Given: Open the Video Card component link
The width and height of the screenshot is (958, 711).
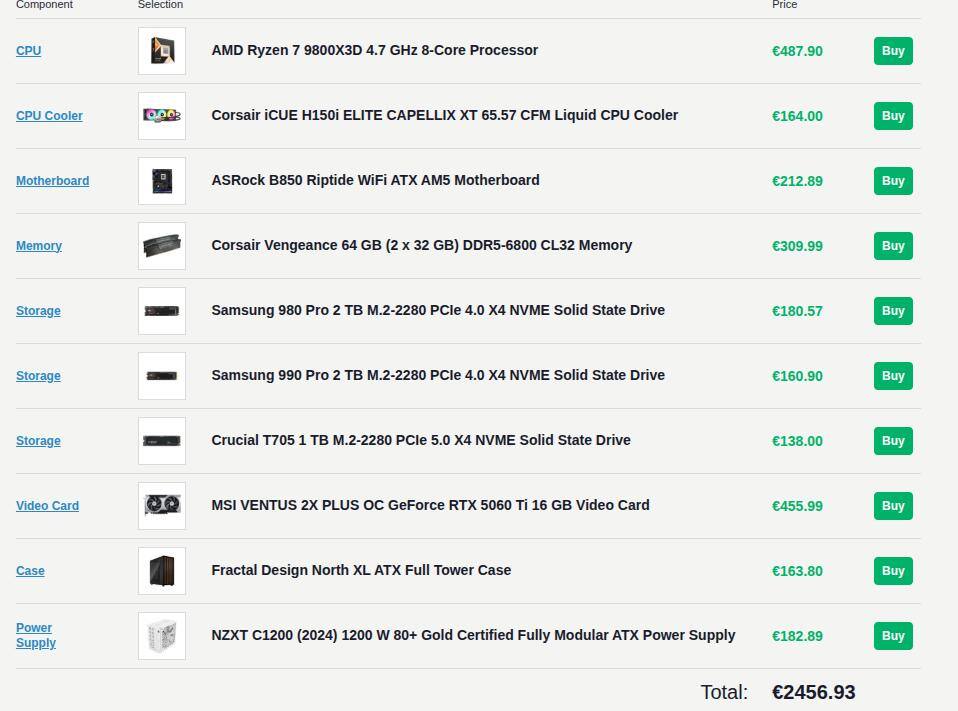Looking at the screenshot, I should 48,506.
